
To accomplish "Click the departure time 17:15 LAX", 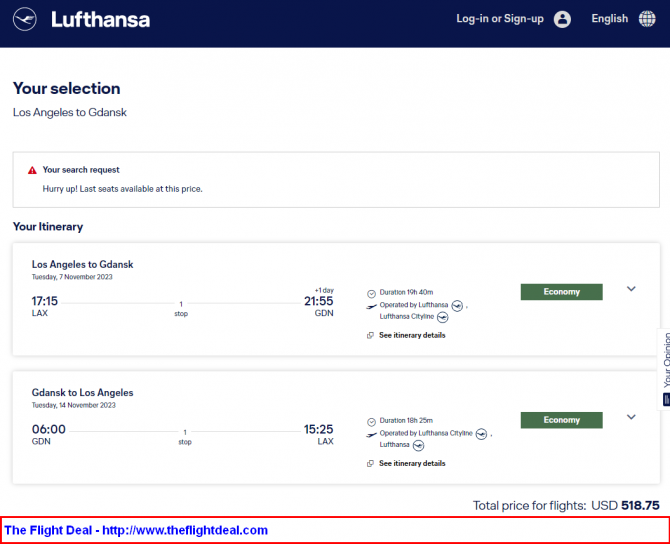I will (x=44, y=306).
